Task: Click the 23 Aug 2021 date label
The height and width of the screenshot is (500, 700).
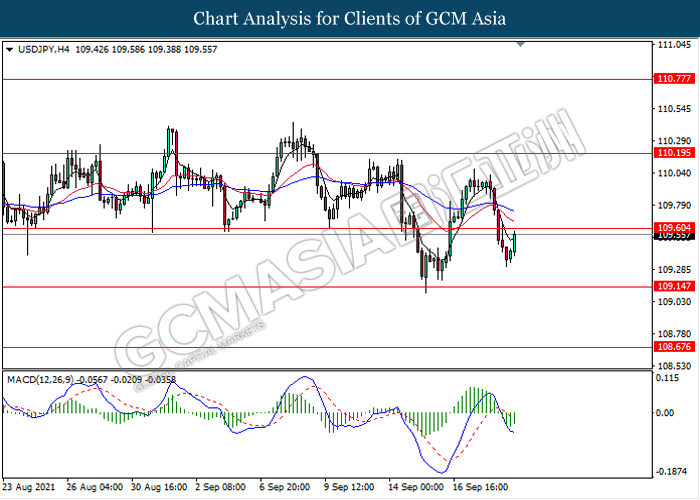Action: 29,487
